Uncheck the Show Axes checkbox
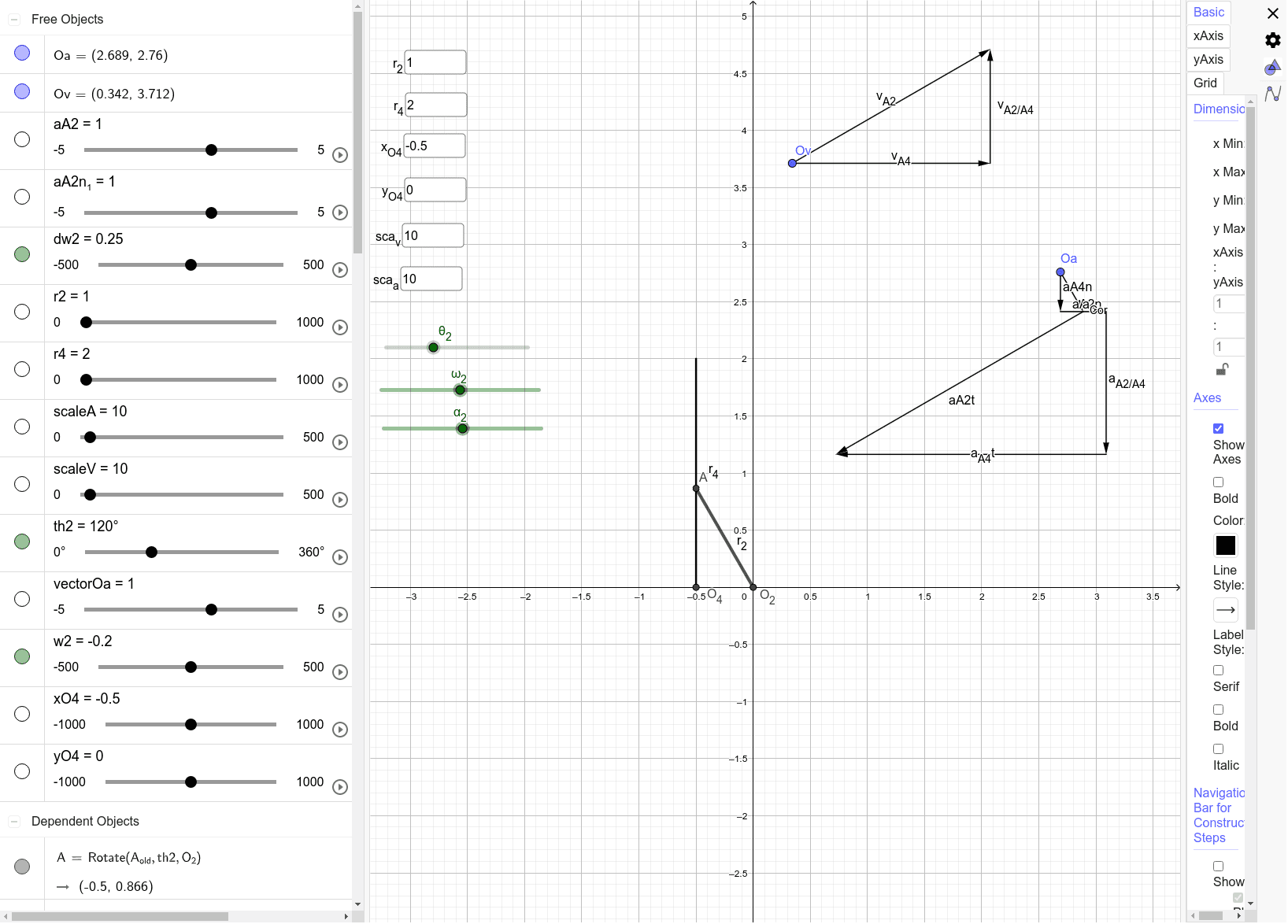 1219,428
